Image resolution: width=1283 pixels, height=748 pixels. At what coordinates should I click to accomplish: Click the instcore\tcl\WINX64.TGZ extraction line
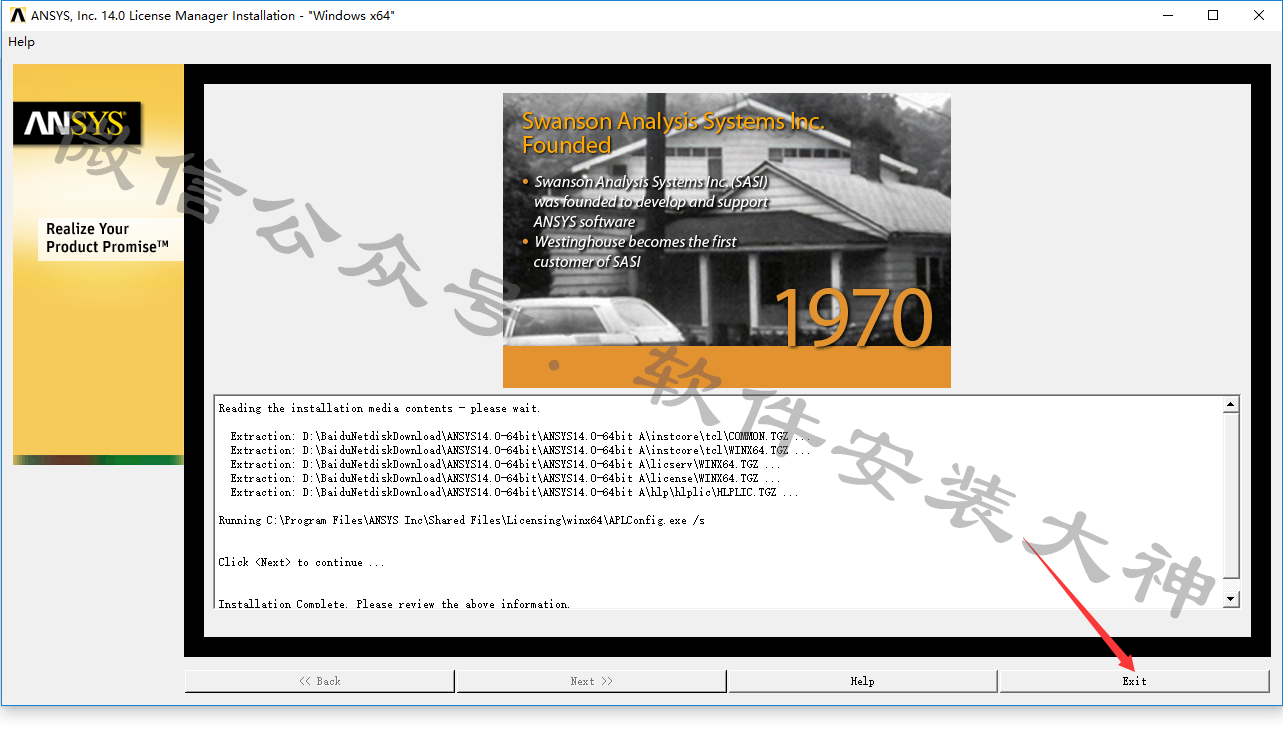(520, 450)
